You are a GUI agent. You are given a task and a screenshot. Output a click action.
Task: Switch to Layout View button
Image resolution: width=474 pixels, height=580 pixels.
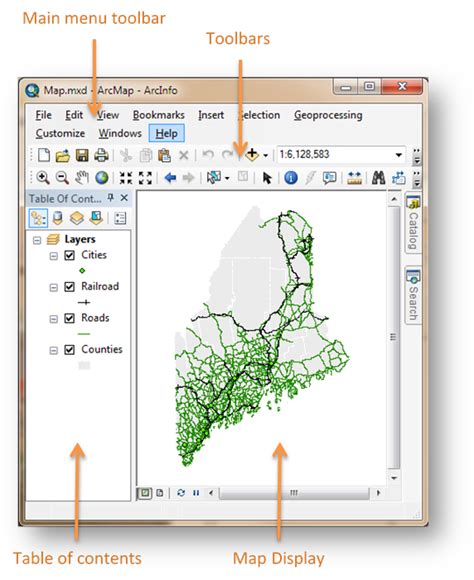click(x=160, y=493)
